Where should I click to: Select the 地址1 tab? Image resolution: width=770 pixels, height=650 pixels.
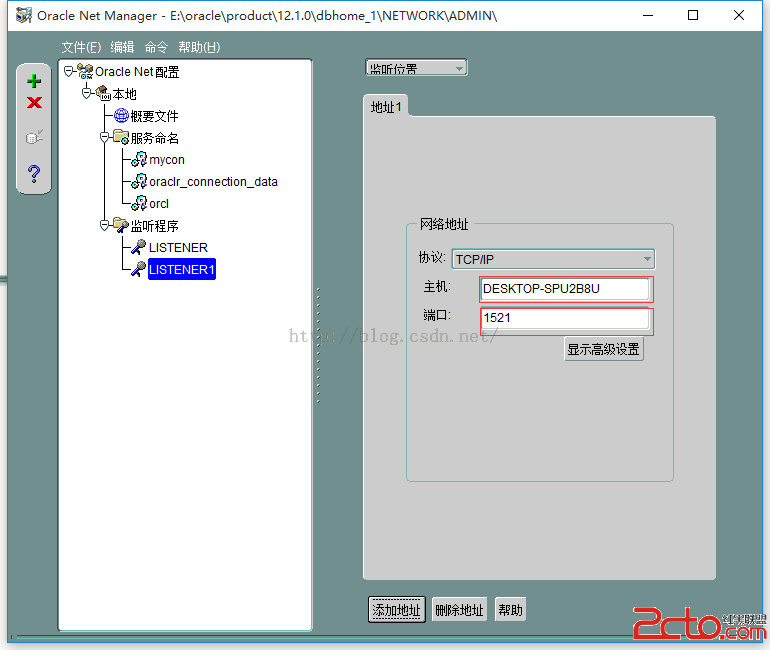[386, 107]
